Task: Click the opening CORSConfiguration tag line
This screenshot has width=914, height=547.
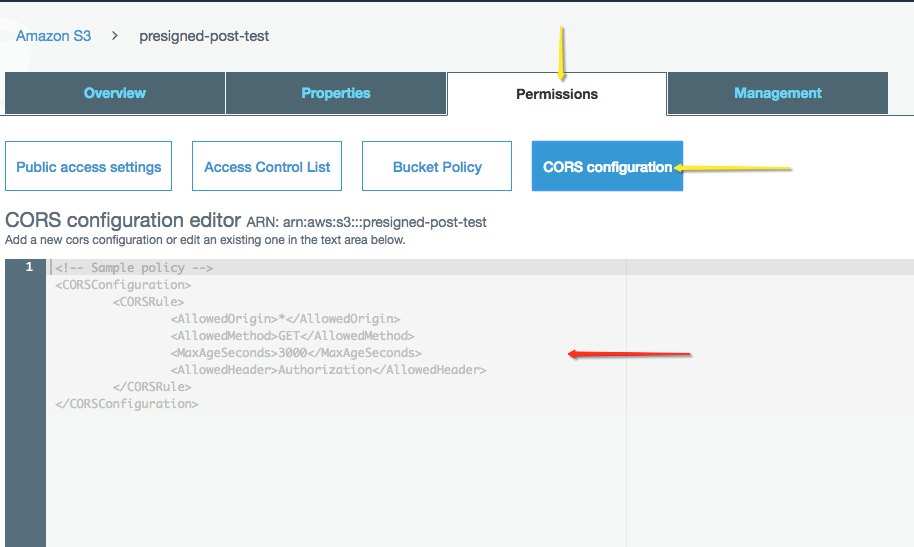Action: coord(123,285)
